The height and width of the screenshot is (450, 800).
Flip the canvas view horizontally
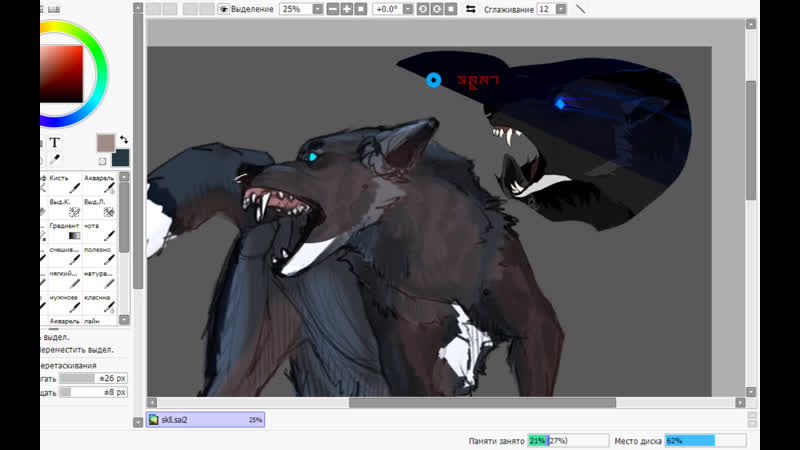(471, 9)
